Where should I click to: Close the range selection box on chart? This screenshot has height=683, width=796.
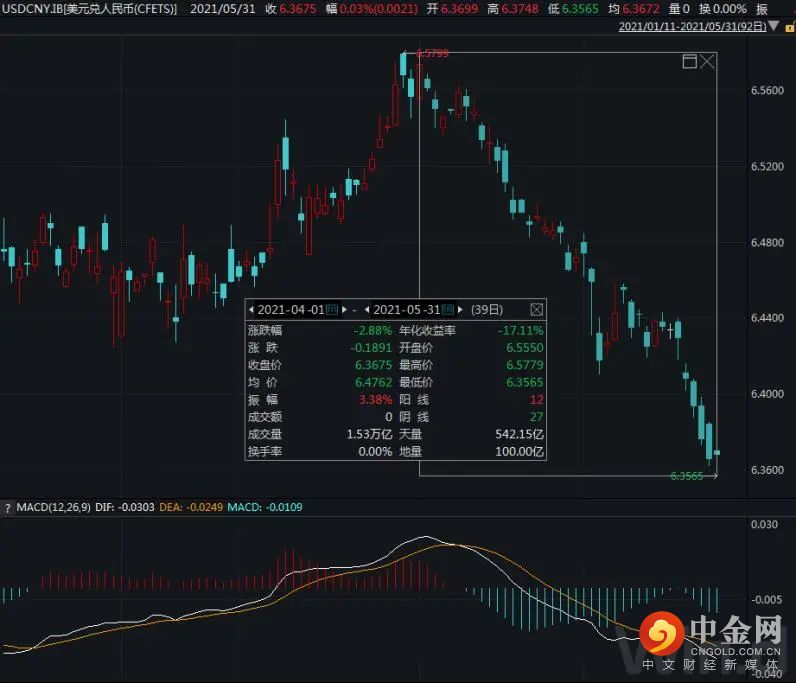(708, 62)
